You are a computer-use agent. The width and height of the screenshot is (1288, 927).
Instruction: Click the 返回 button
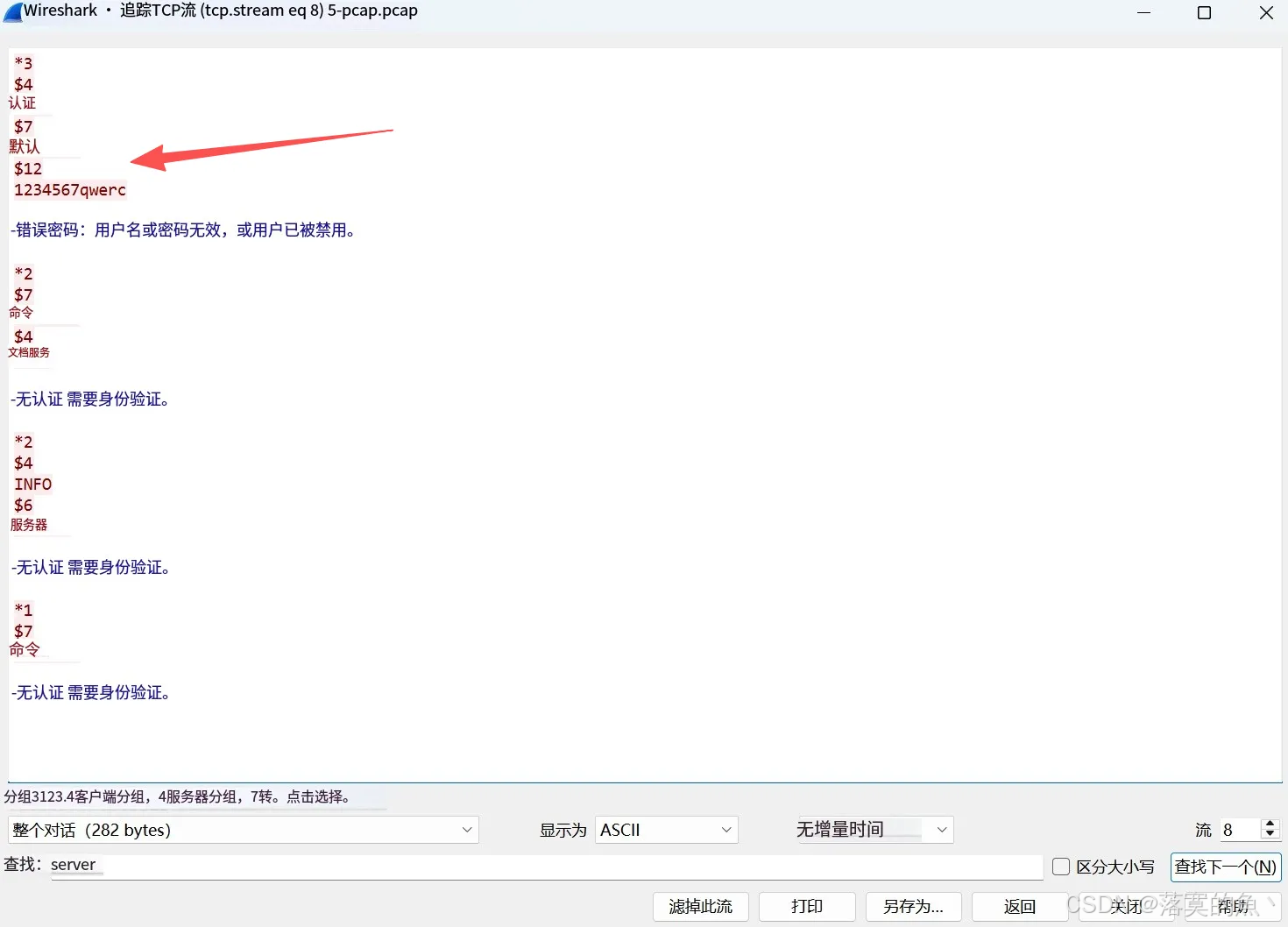pos(1020,907)
